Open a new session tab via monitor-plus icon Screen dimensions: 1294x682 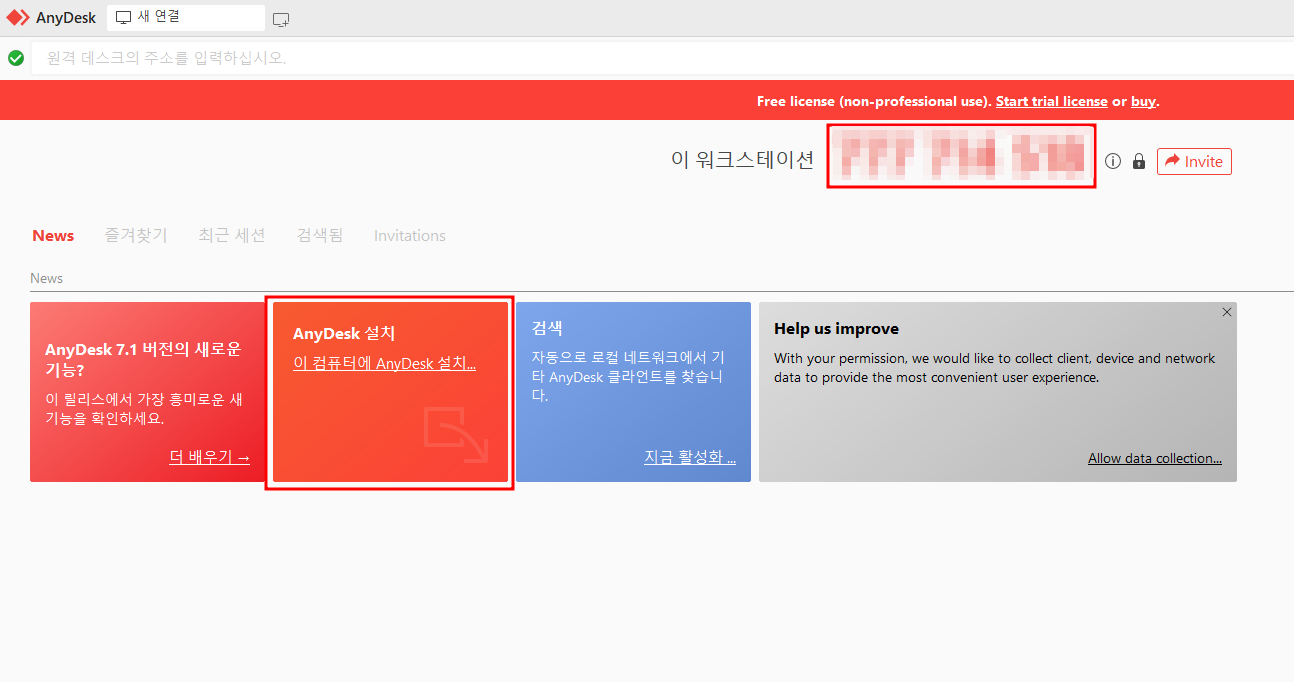(281, 19)
